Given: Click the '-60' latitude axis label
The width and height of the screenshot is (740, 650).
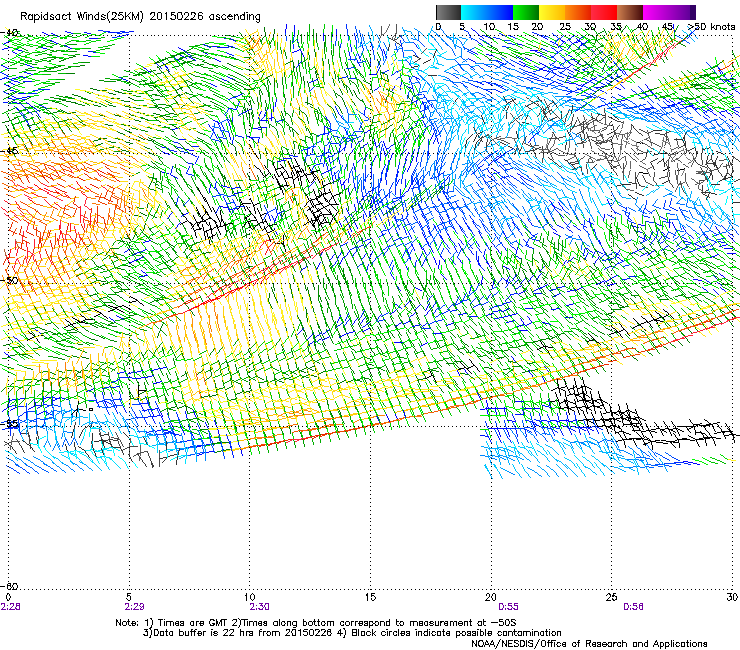Looking at the screenshot, I should [10, 586].
